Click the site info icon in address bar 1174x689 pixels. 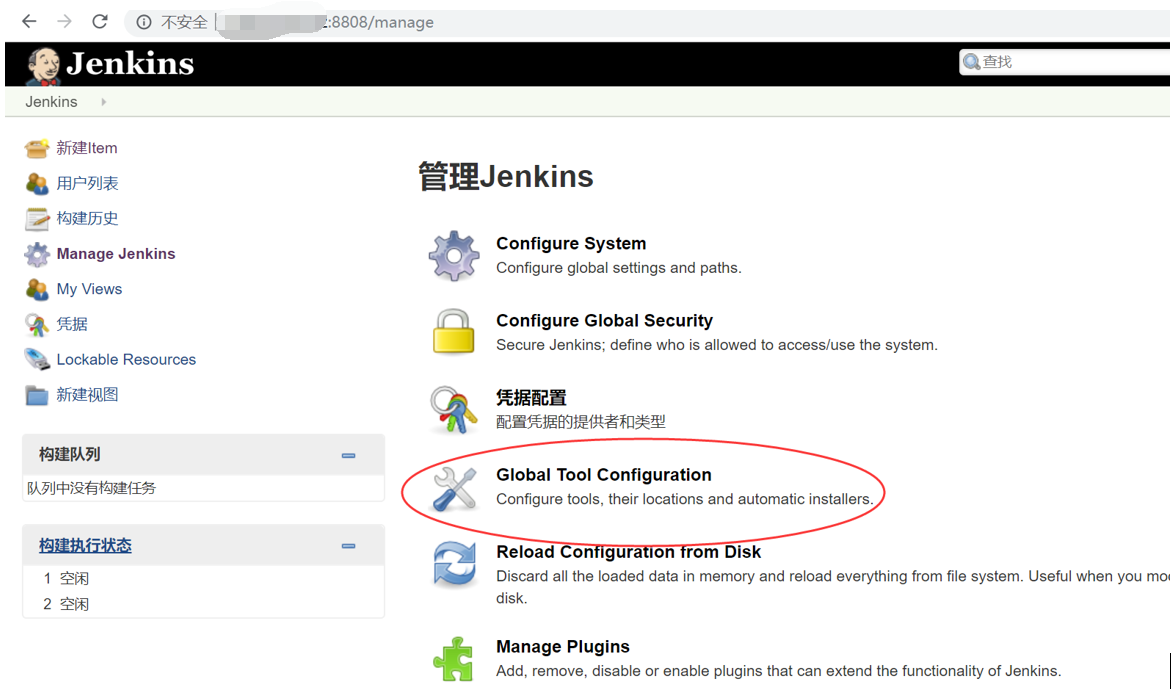pyautogui.click(x=144, y=22)
